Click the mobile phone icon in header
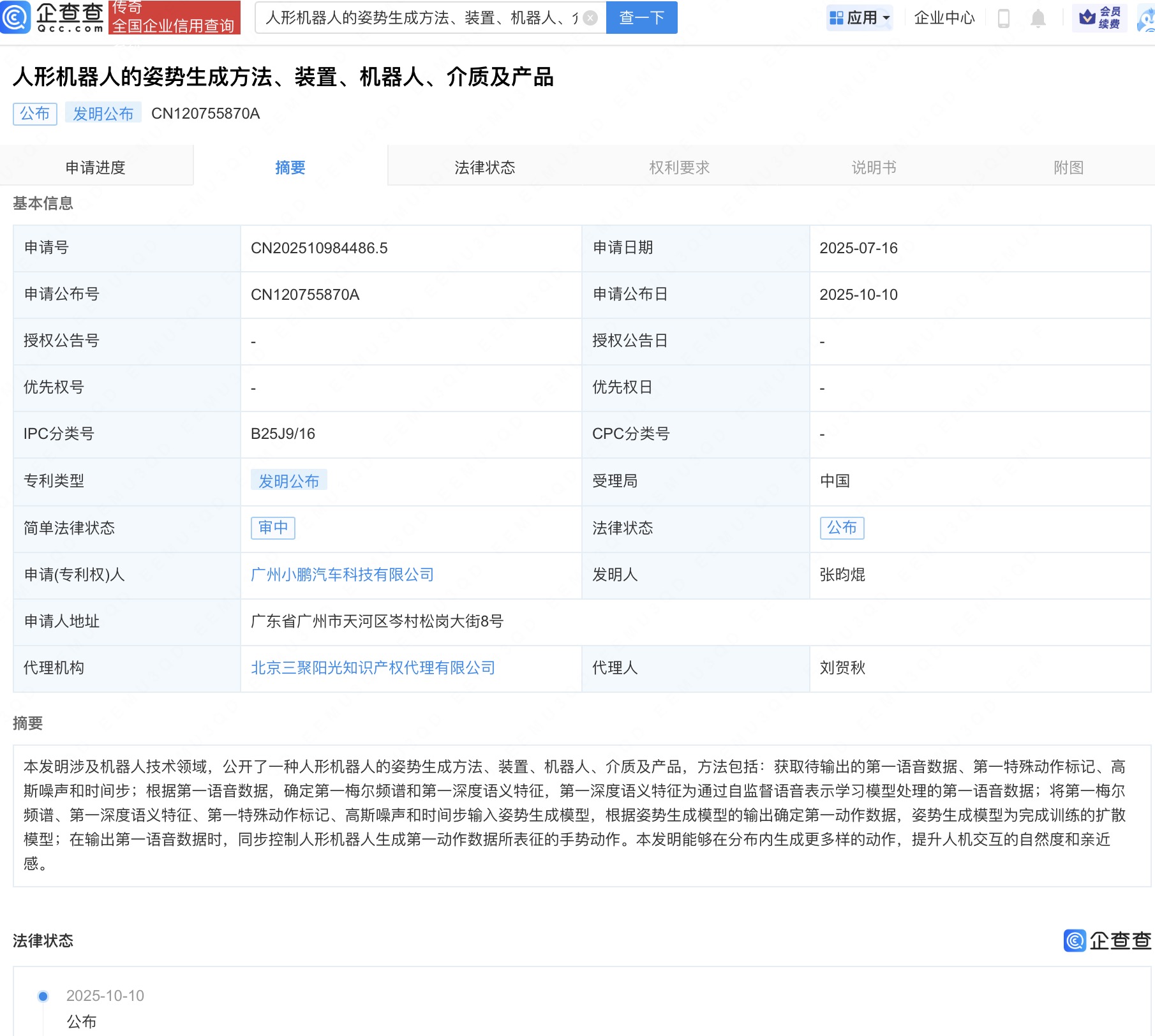Screen dimensions: 1155x1036 coord(1002,17)
